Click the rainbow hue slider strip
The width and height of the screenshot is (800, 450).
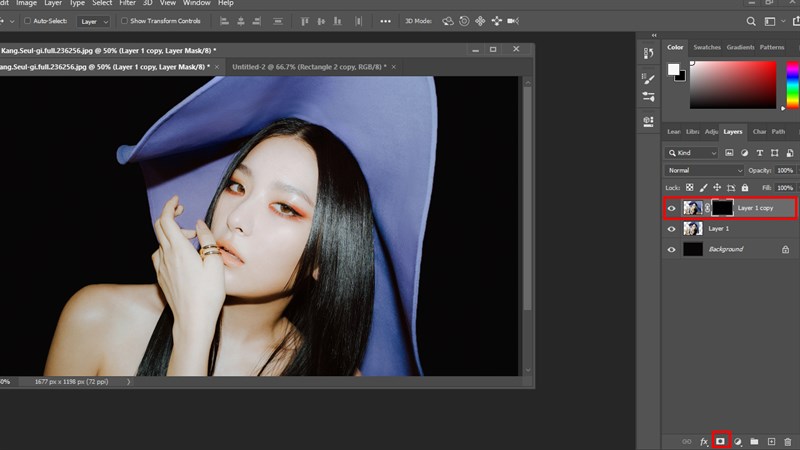(x=792, y=85)
